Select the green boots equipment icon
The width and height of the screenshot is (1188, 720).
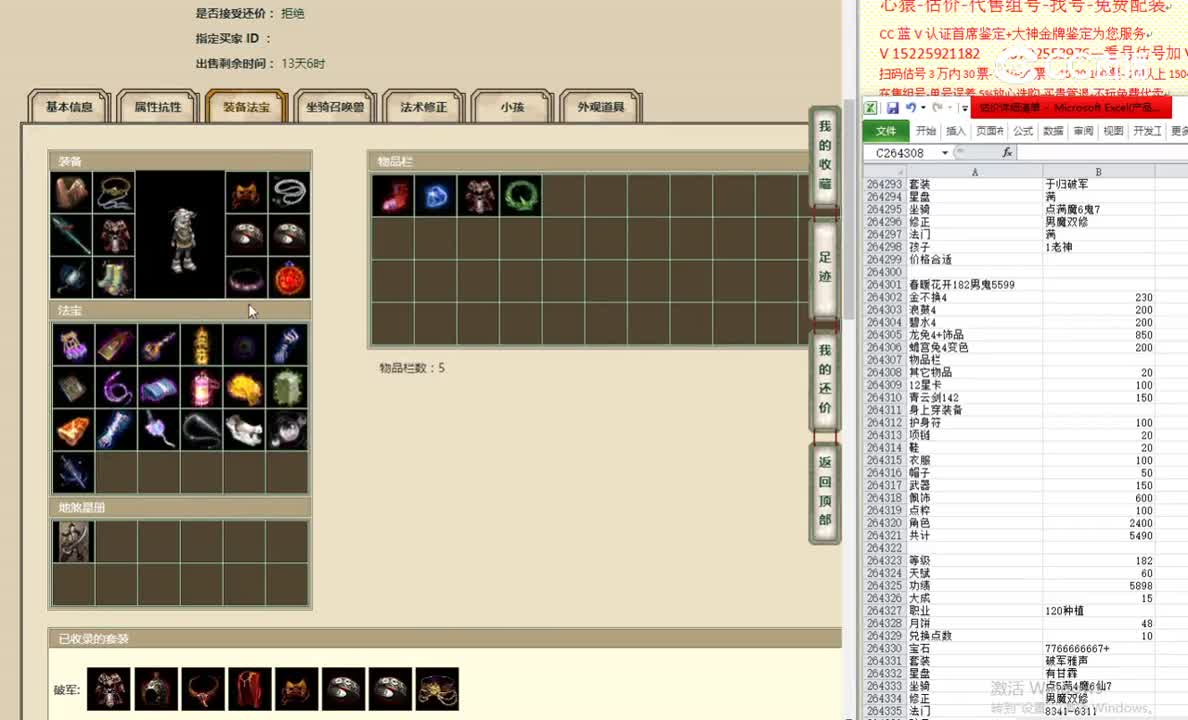pos(114,277)
